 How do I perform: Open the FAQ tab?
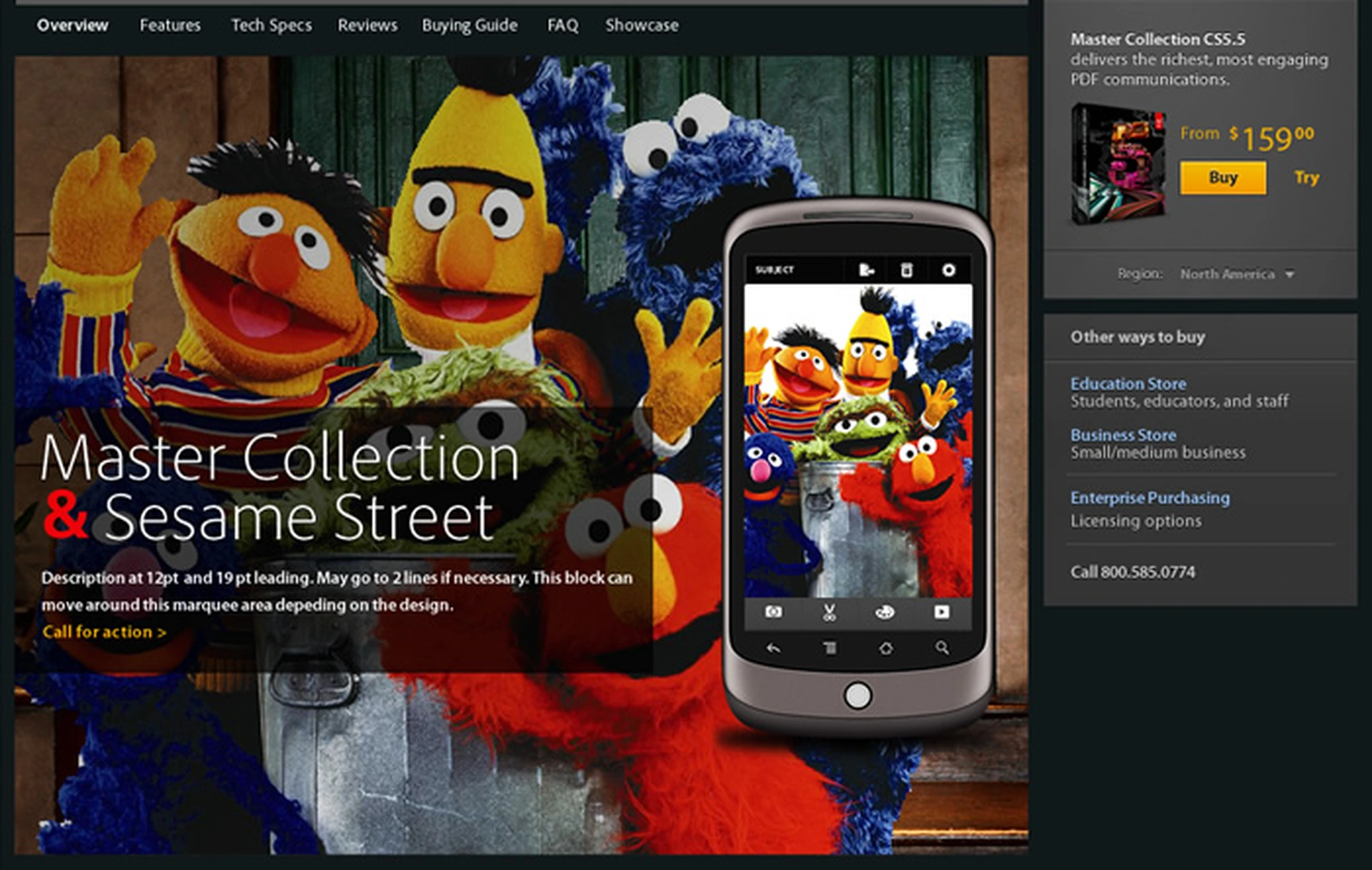click(563, 25)
